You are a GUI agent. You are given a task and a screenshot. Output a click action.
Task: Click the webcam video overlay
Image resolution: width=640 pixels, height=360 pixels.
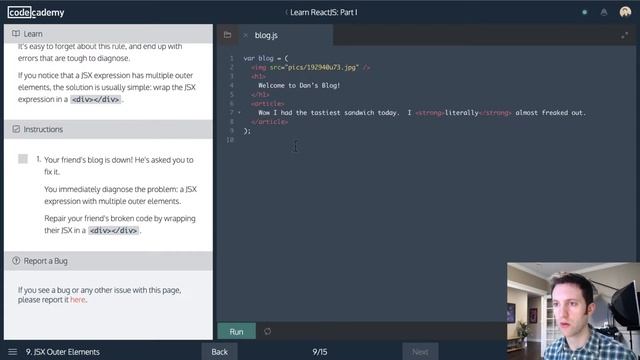click(x=573, y=311)
